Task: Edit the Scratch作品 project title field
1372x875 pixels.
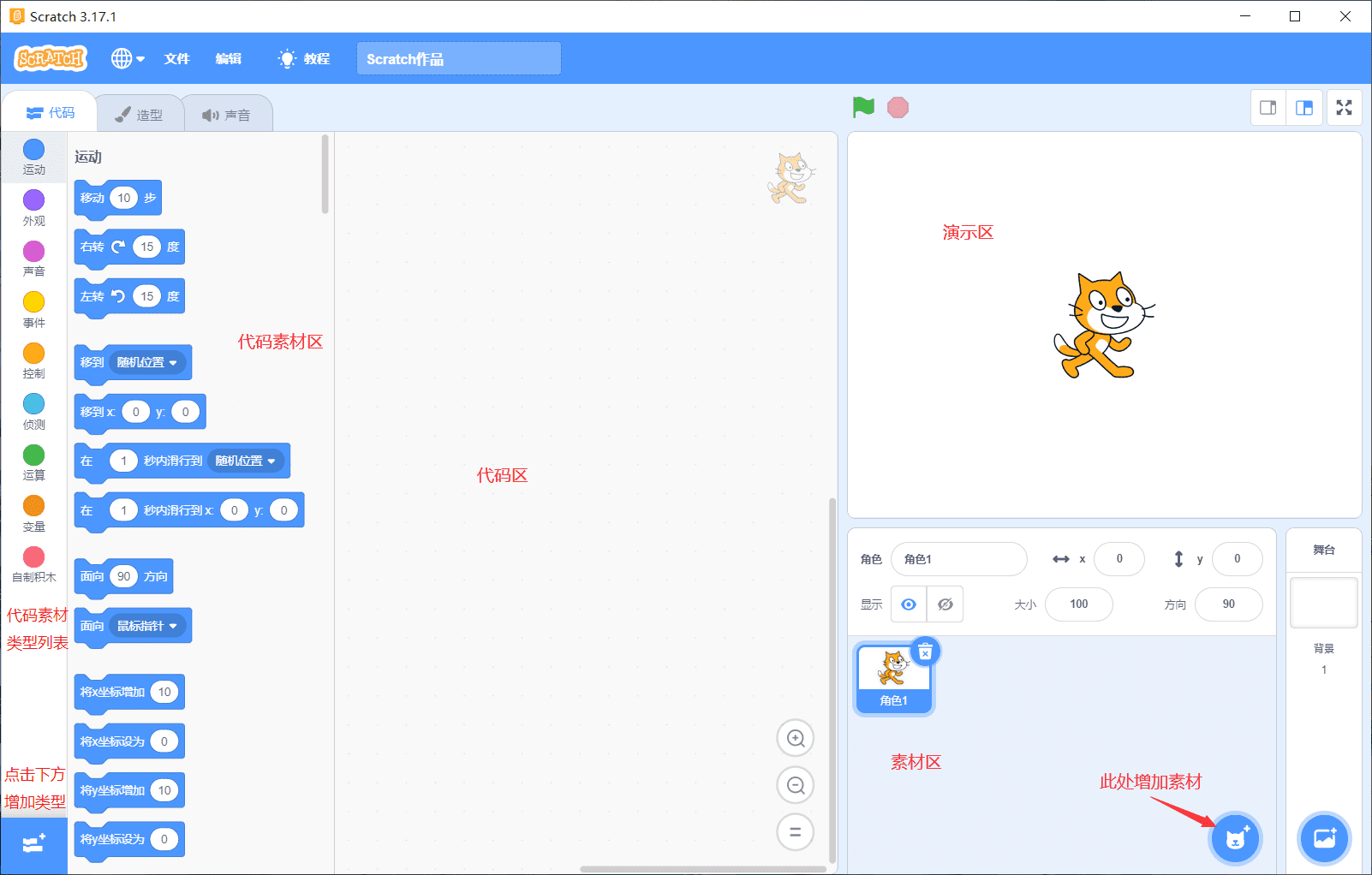Action: [459, 58]
